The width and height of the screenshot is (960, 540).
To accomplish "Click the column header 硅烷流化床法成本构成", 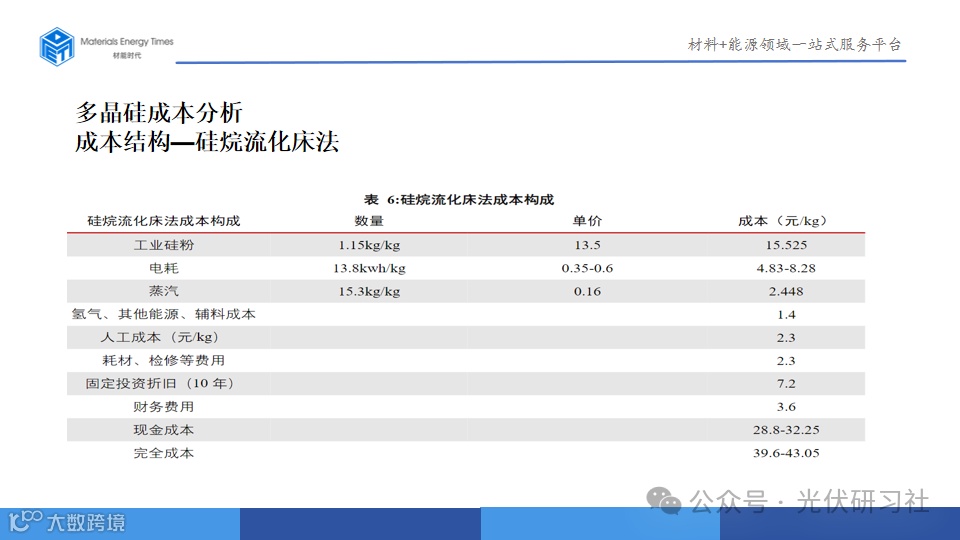I will click(163, 220).
